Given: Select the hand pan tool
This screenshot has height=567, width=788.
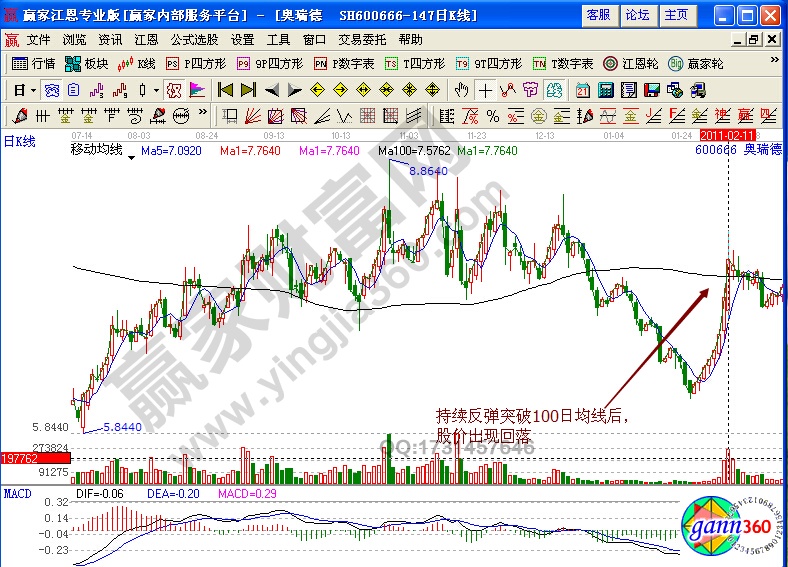Looking at the screenshot, I should tap(461, 89).
